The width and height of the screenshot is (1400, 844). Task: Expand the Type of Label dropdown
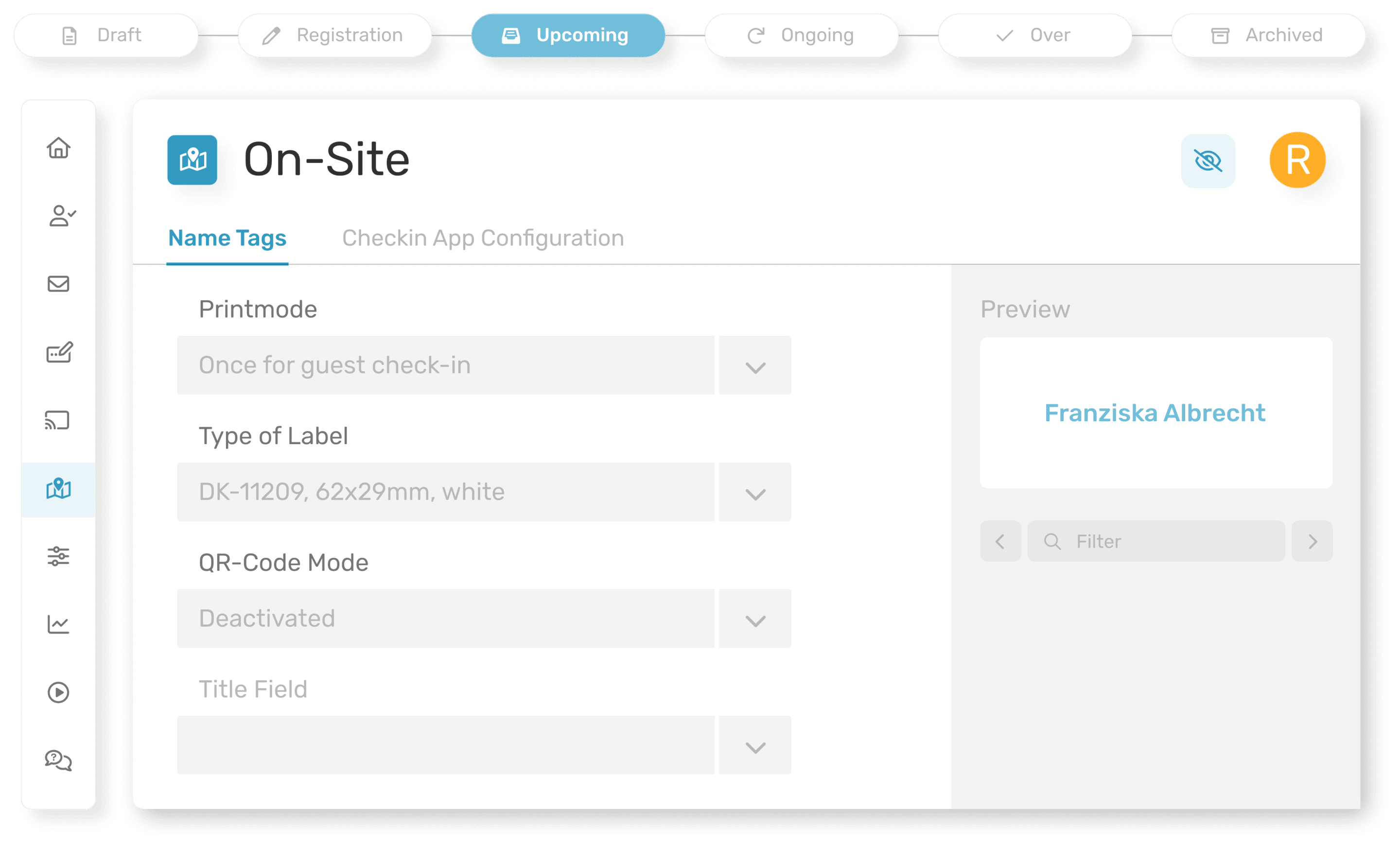754,492
